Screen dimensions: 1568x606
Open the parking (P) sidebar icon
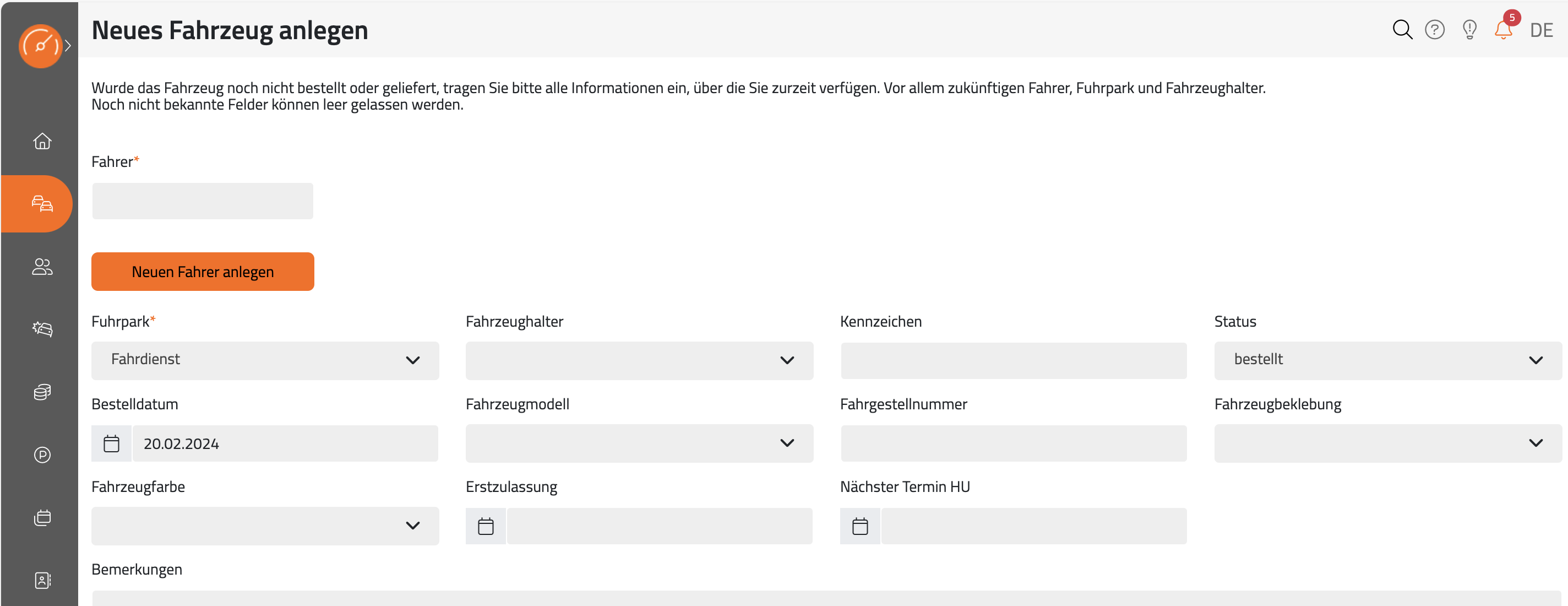[x=42, y=455]
